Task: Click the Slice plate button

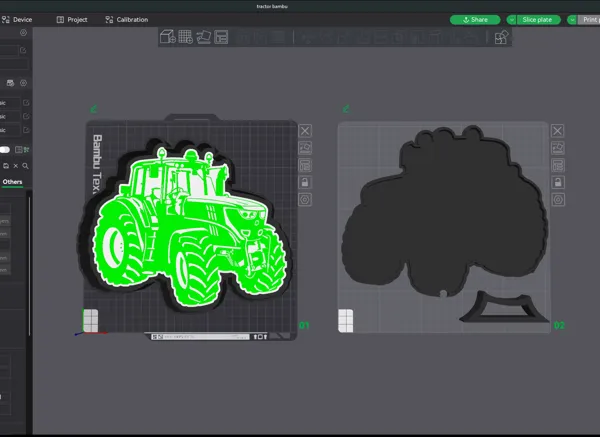Action: coord(538,20)
